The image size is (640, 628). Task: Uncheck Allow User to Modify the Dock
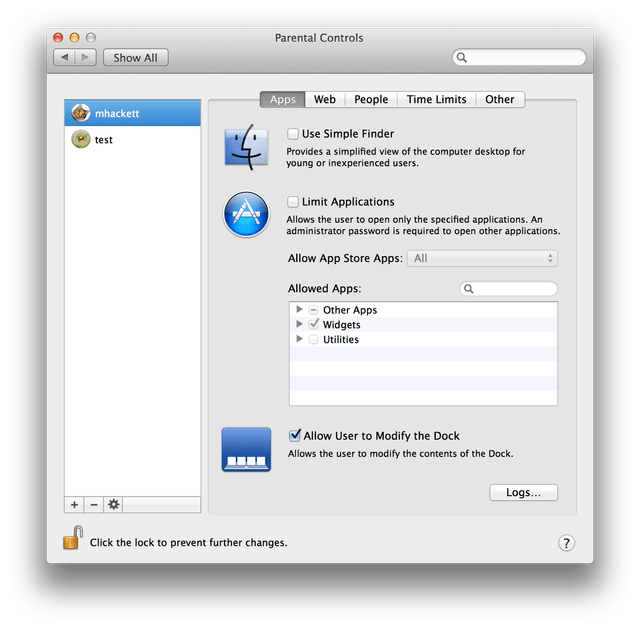point(295,435)
